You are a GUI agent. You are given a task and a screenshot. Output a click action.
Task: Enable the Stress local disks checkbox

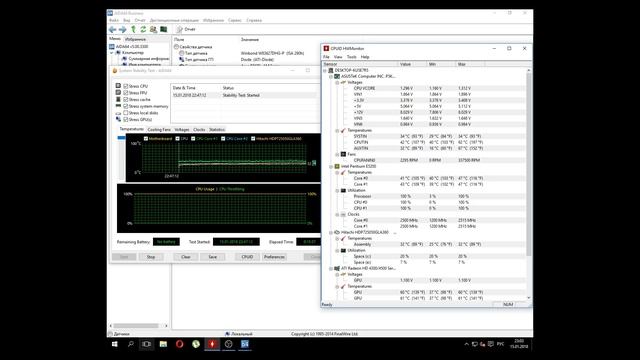click(126, 113)
